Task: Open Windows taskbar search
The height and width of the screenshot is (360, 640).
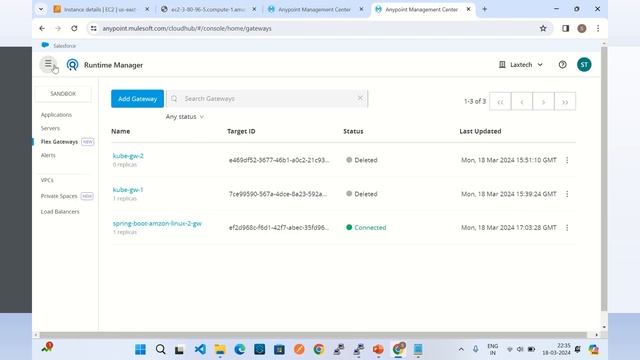Action: 160,349
